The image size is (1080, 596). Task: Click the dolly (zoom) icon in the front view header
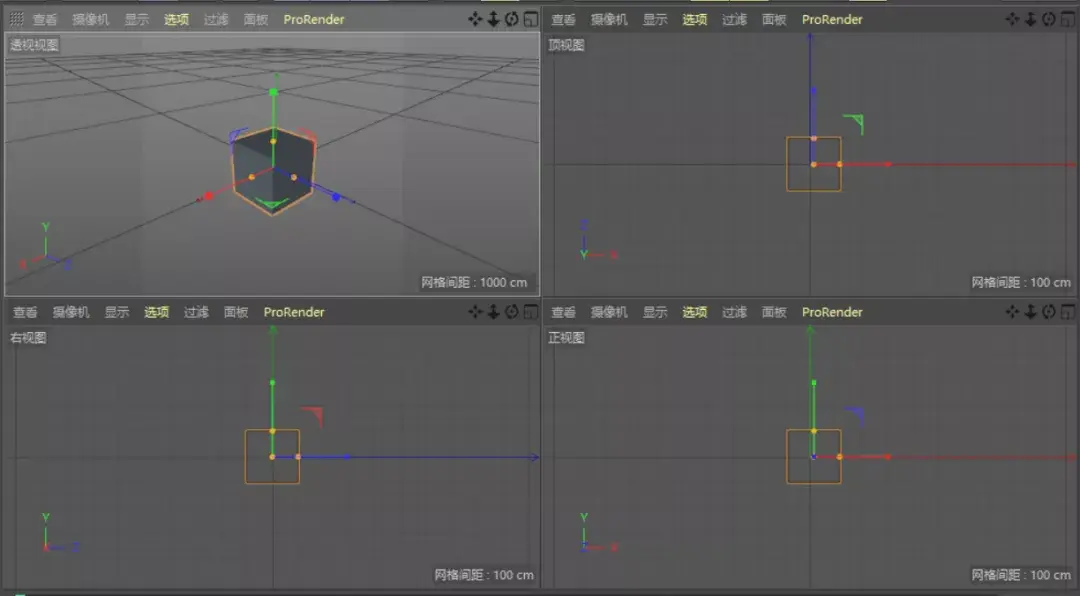[x=1030, y=312]
